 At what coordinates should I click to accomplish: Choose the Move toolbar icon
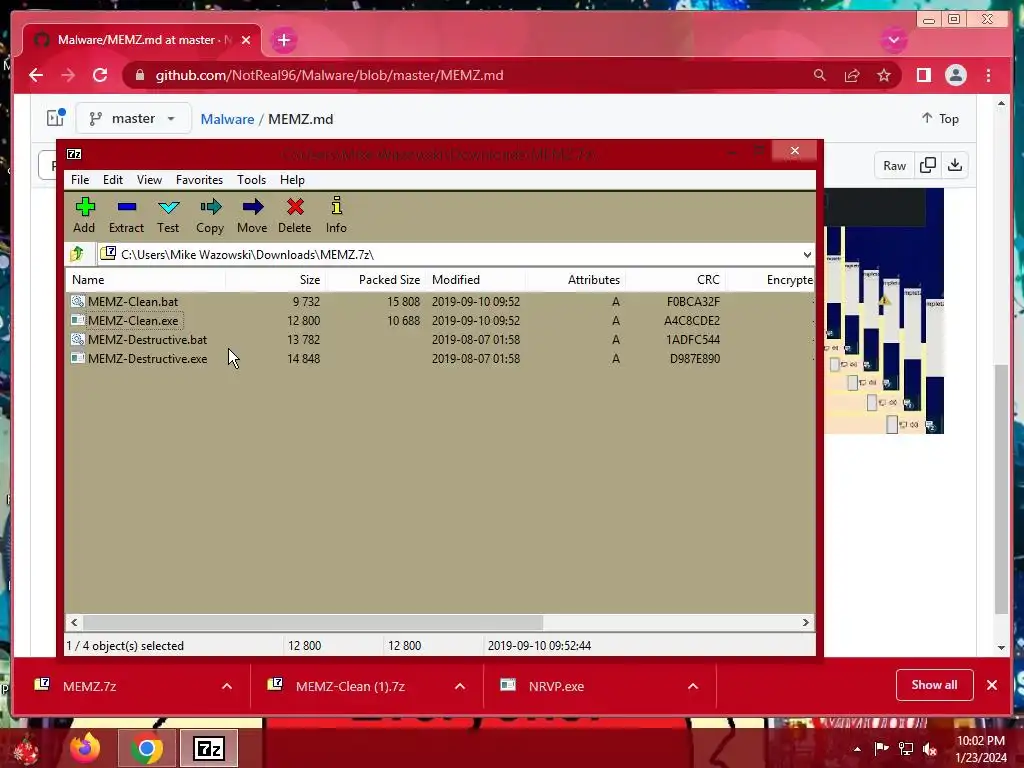pyautogui.click(x=252, y=216)
